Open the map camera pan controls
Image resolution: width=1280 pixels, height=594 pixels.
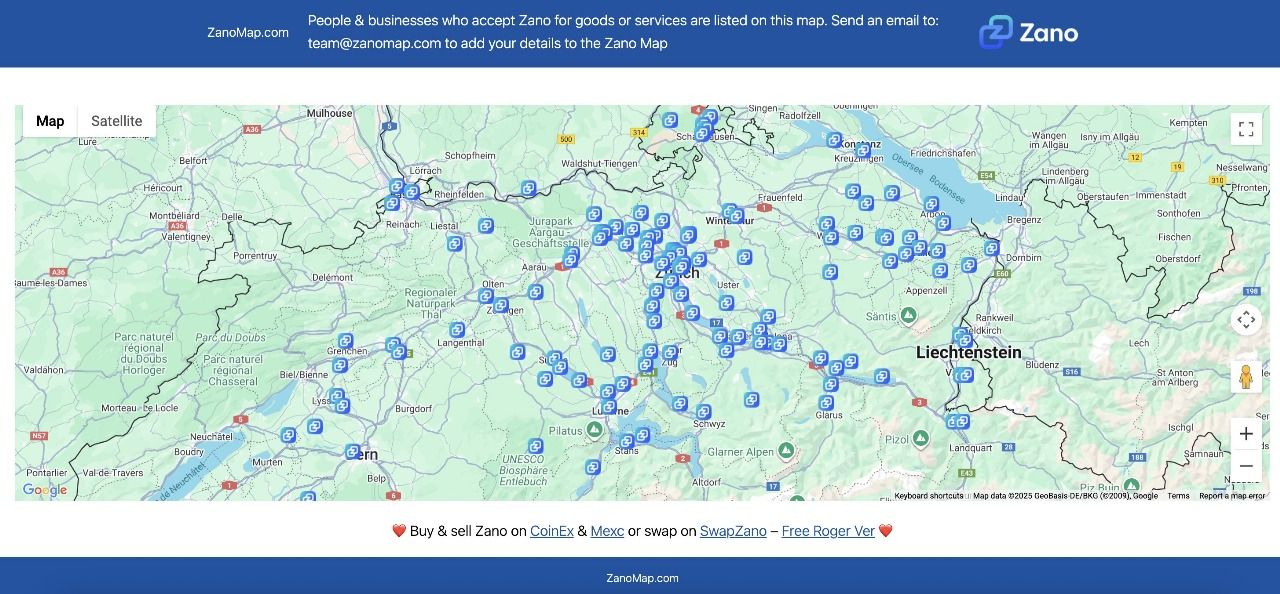(1246, 320)
